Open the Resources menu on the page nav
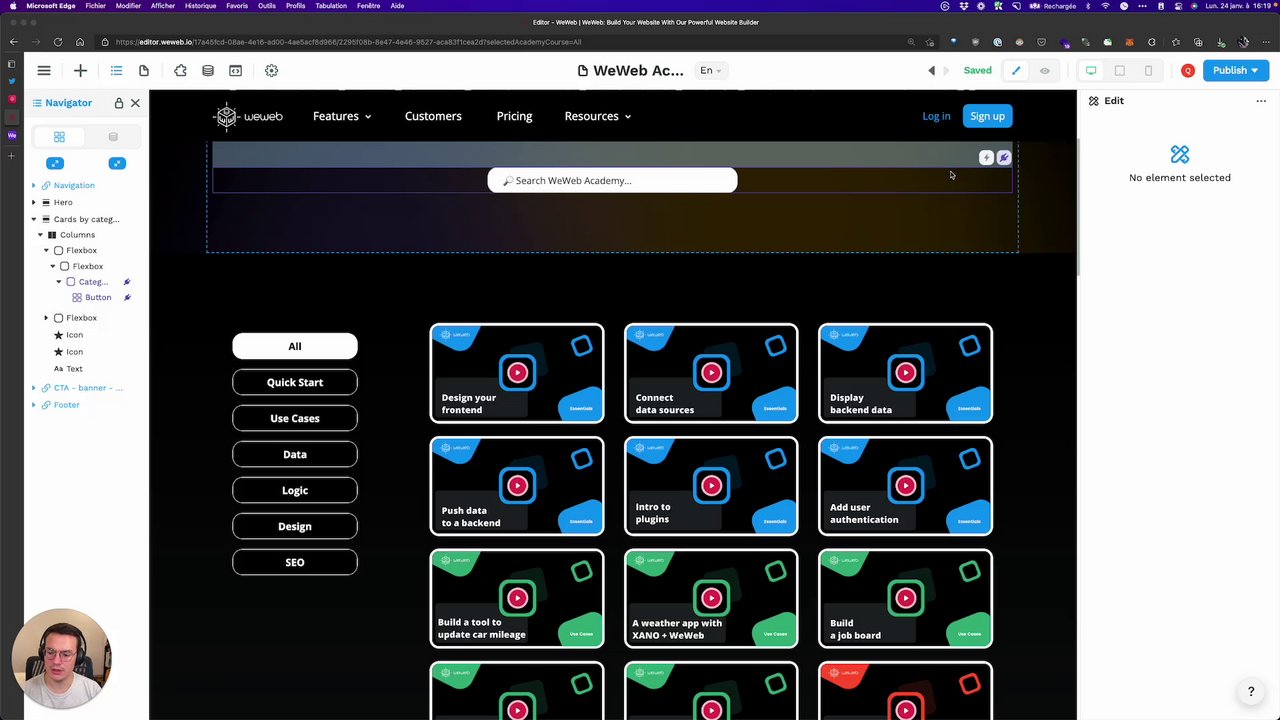1280x720 pixels. [598, 116]
